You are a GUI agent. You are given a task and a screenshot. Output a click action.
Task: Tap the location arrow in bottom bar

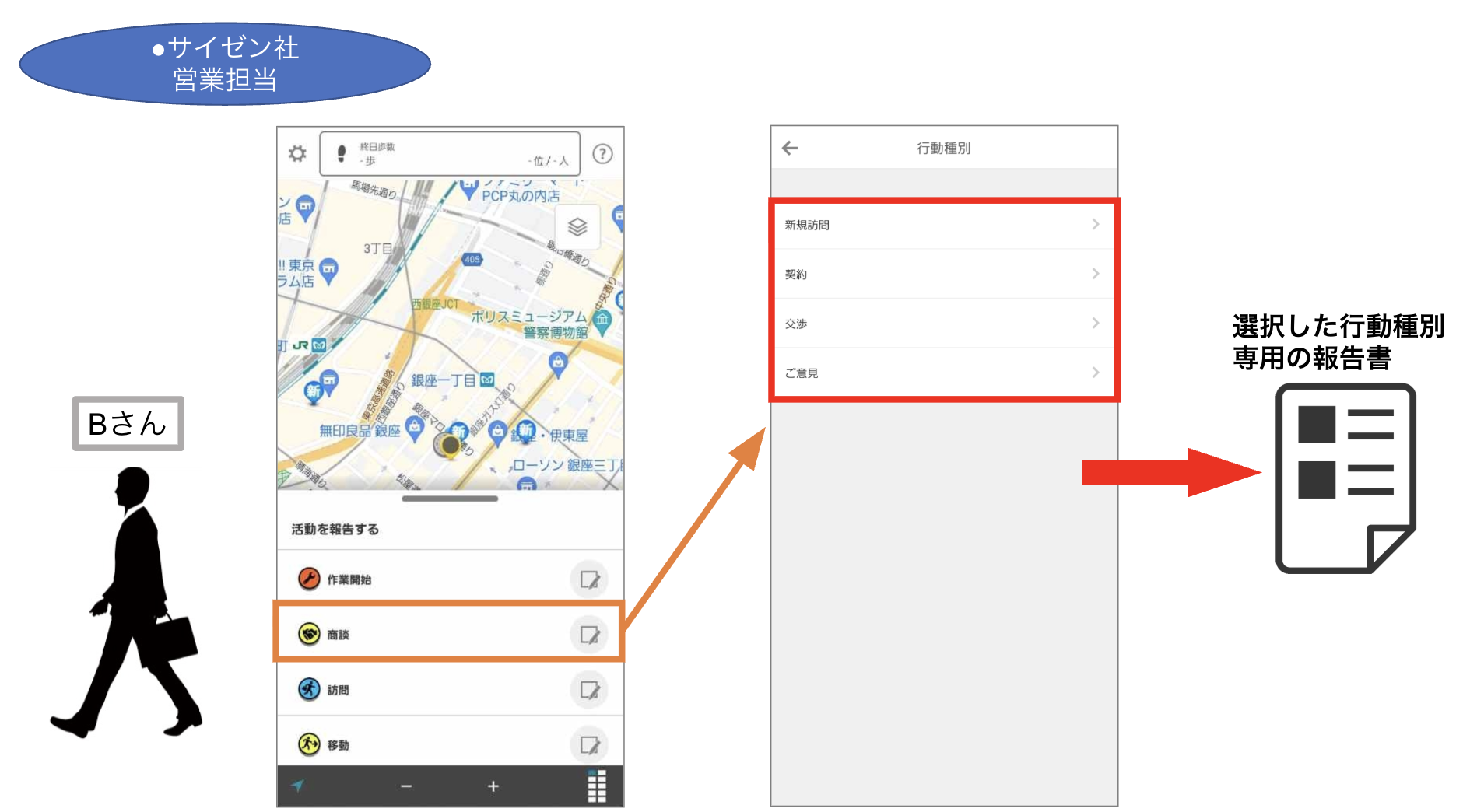(x=298, y=786)
